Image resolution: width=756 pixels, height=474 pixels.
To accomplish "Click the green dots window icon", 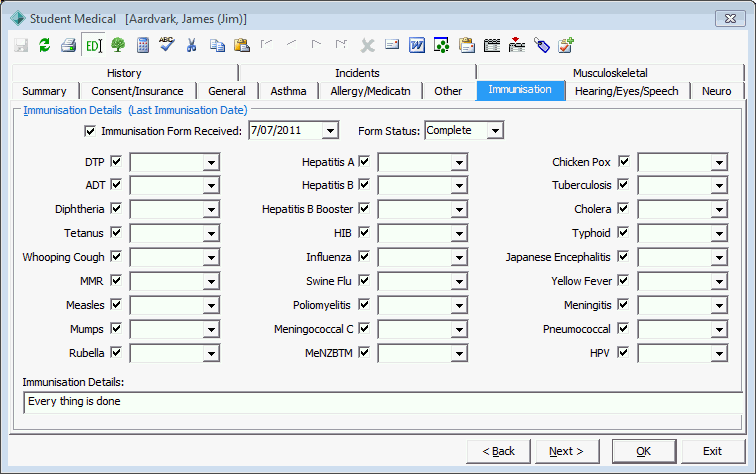I will point(441,45).
